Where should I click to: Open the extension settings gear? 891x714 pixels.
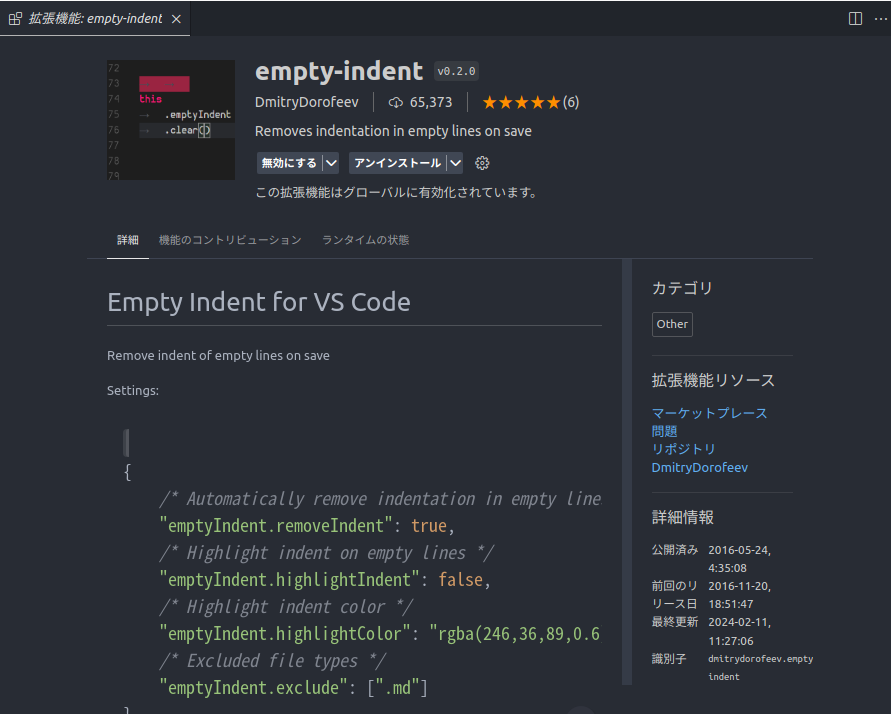[x=482, y=163]
